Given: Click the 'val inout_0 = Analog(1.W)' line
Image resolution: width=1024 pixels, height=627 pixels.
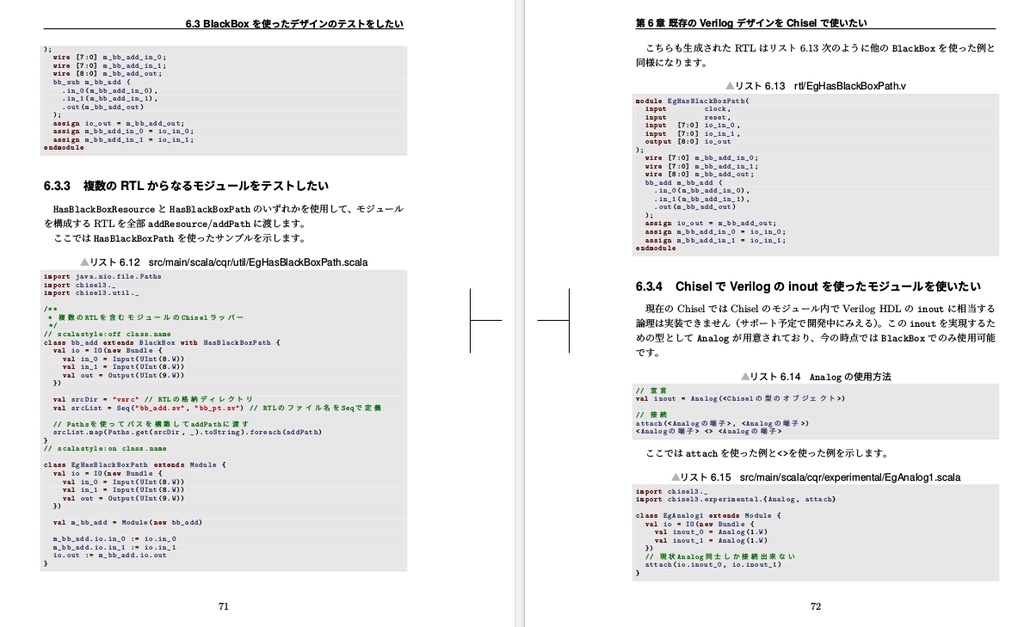Looking at the screenshot, I should pos(711,532).
